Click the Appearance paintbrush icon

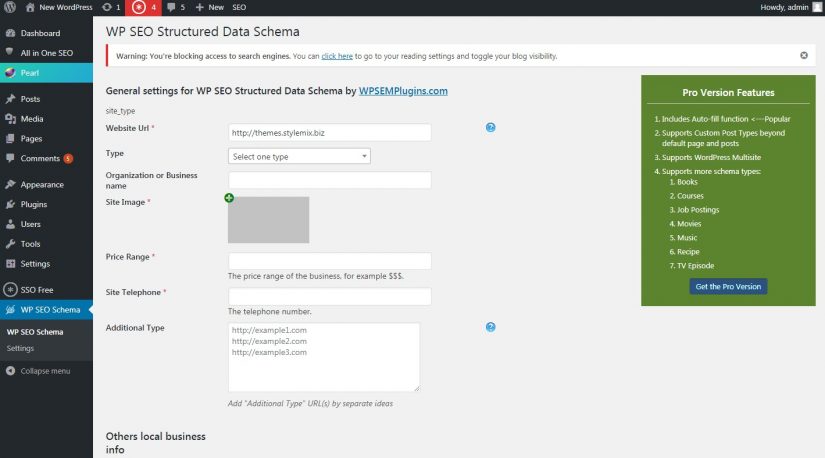tap(10, 184)
